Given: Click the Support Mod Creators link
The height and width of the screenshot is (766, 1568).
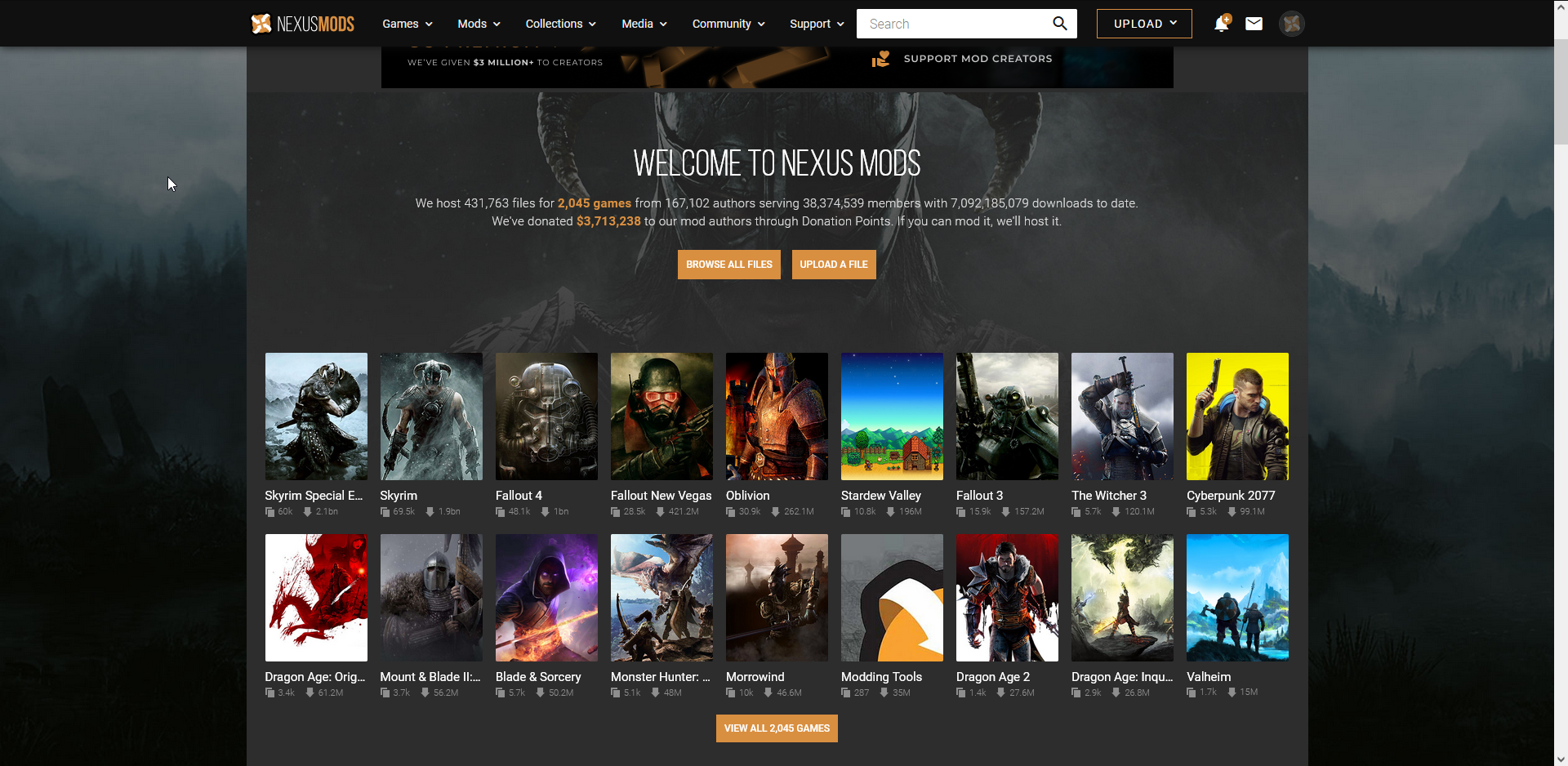Looking at the screenshot, I should pyautogui.click(x=978, y=59).
